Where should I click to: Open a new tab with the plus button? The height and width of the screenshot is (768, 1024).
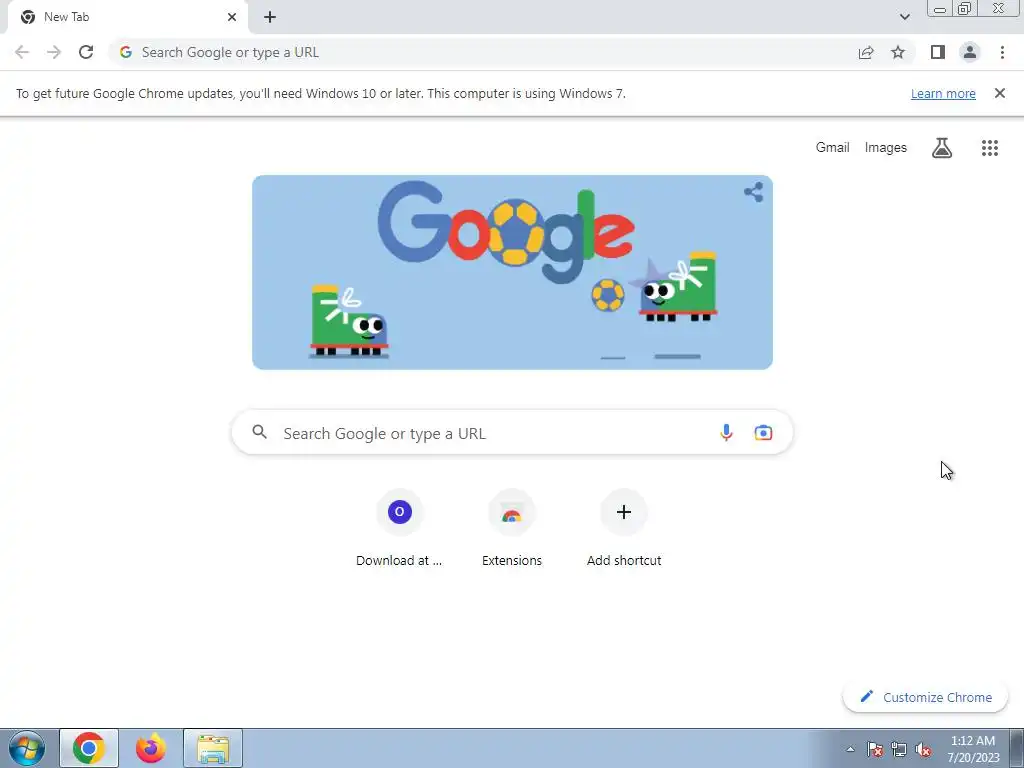(270, 17)
